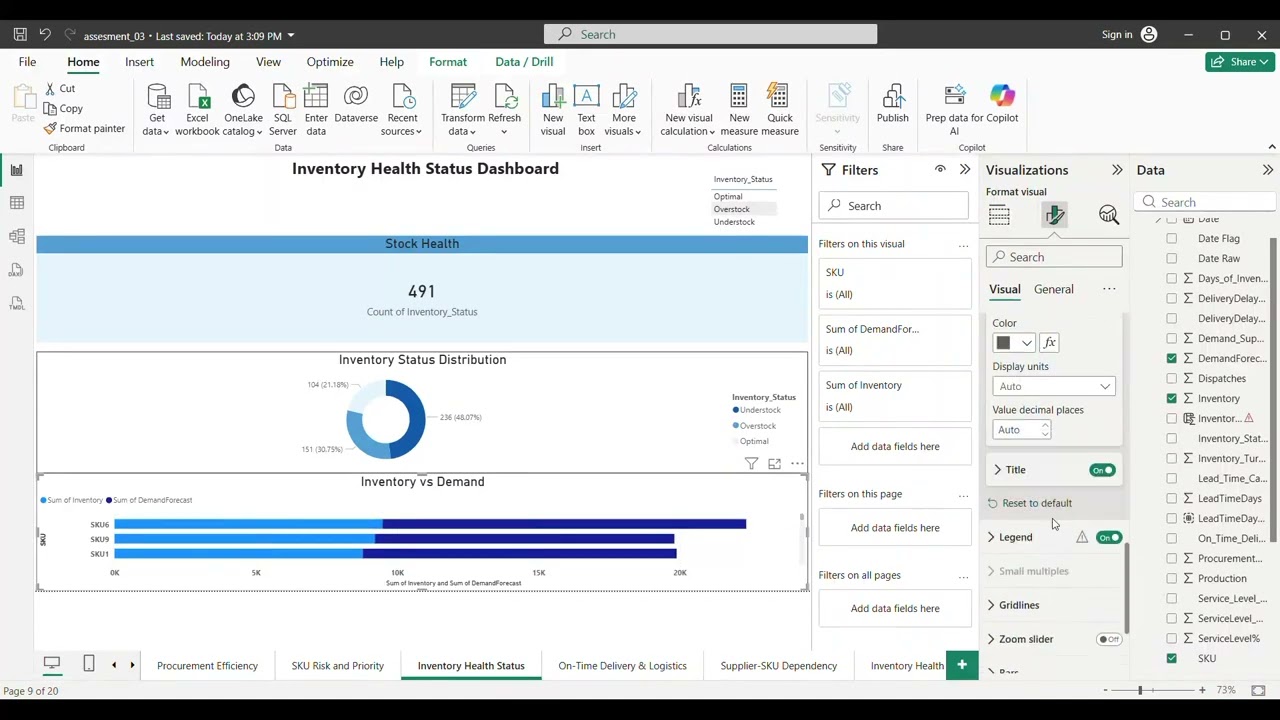Open TMDL view in left sidebar
This screenshot has height=720, width=1280.
point(17,302)
